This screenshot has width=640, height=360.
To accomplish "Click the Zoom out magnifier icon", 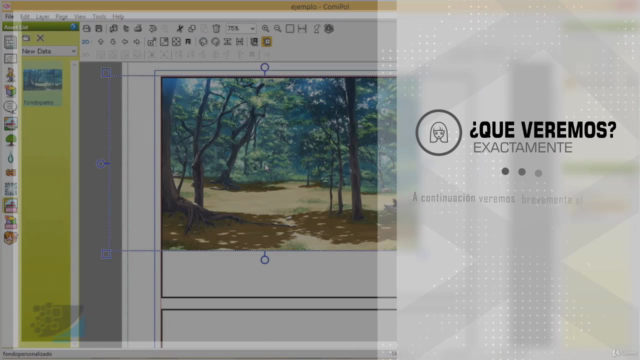I will [x=278, y=29].
